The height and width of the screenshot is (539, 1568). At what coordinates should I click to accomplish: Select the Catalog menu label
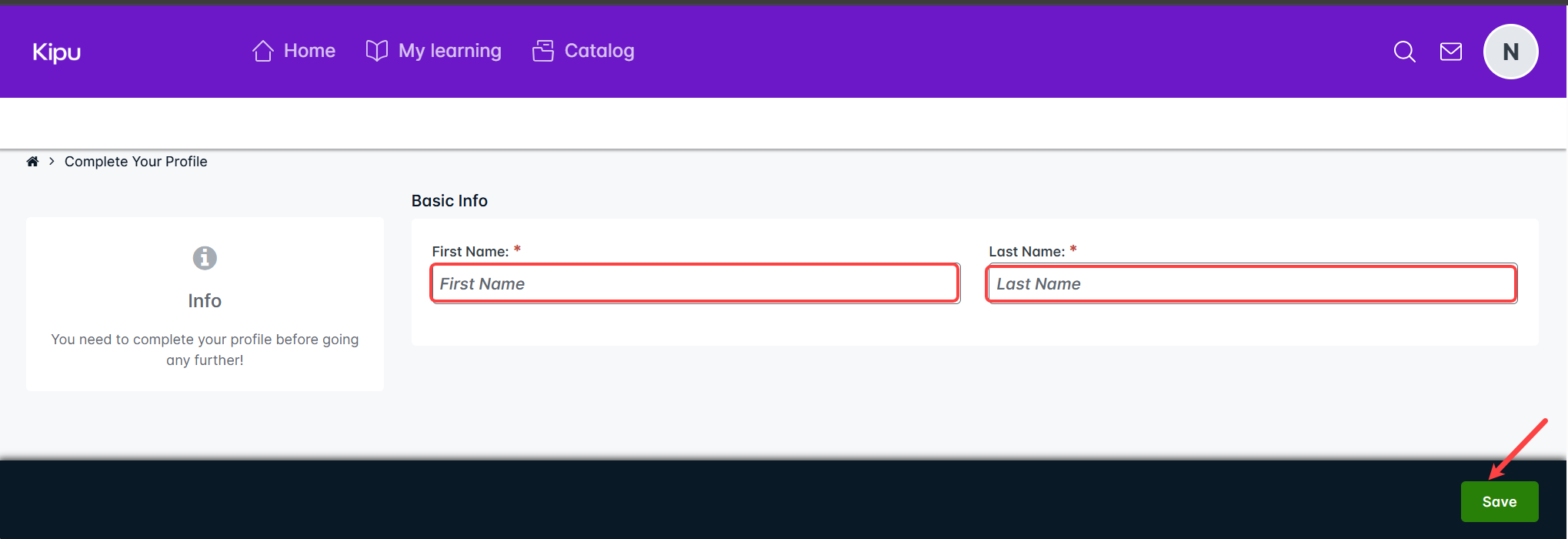pyautogui.click(x=599, y=51)
